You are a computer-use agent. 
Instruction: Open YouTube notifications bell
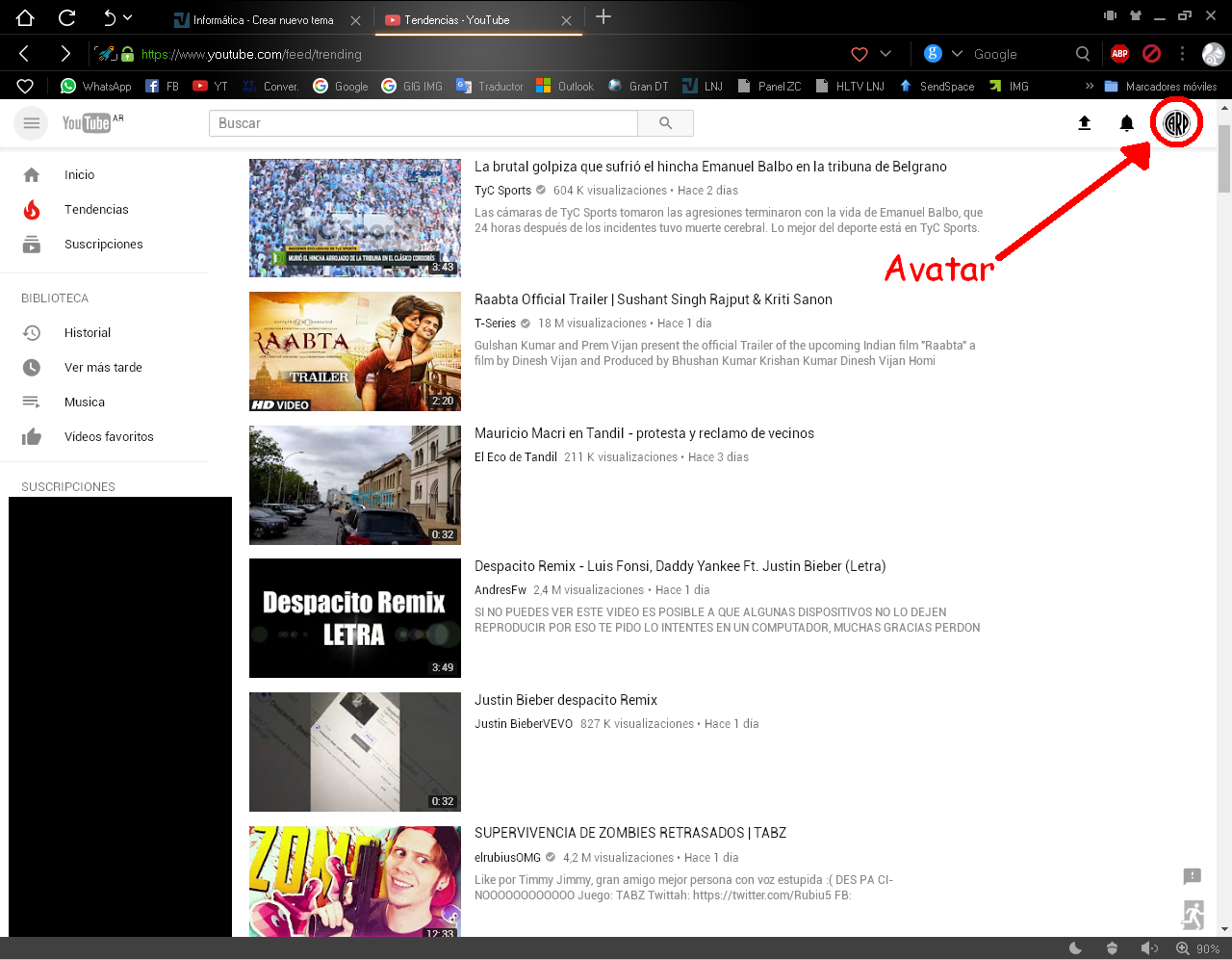click(1126, 123)
